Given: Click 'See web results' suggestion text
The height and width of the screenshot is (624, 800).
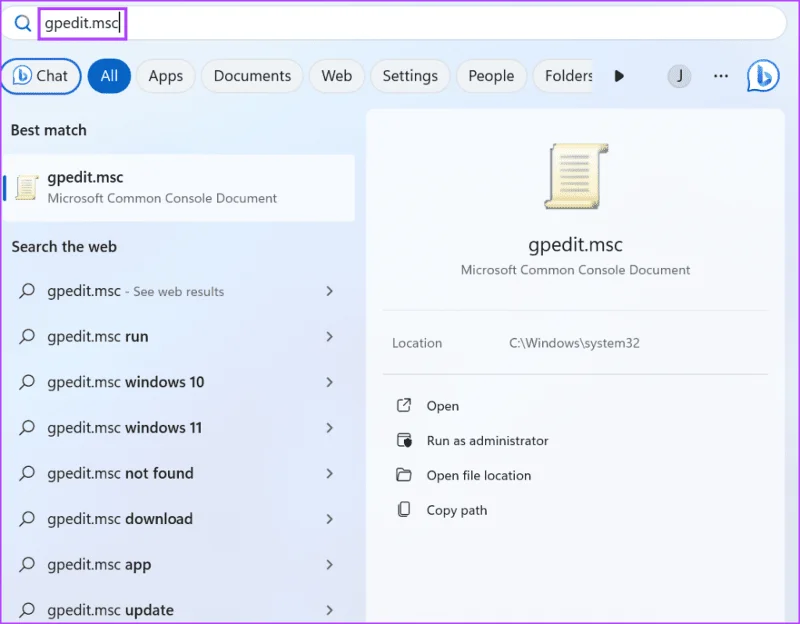Looking at the screenshot, I should pyautogui.click(x=179, y=292).
